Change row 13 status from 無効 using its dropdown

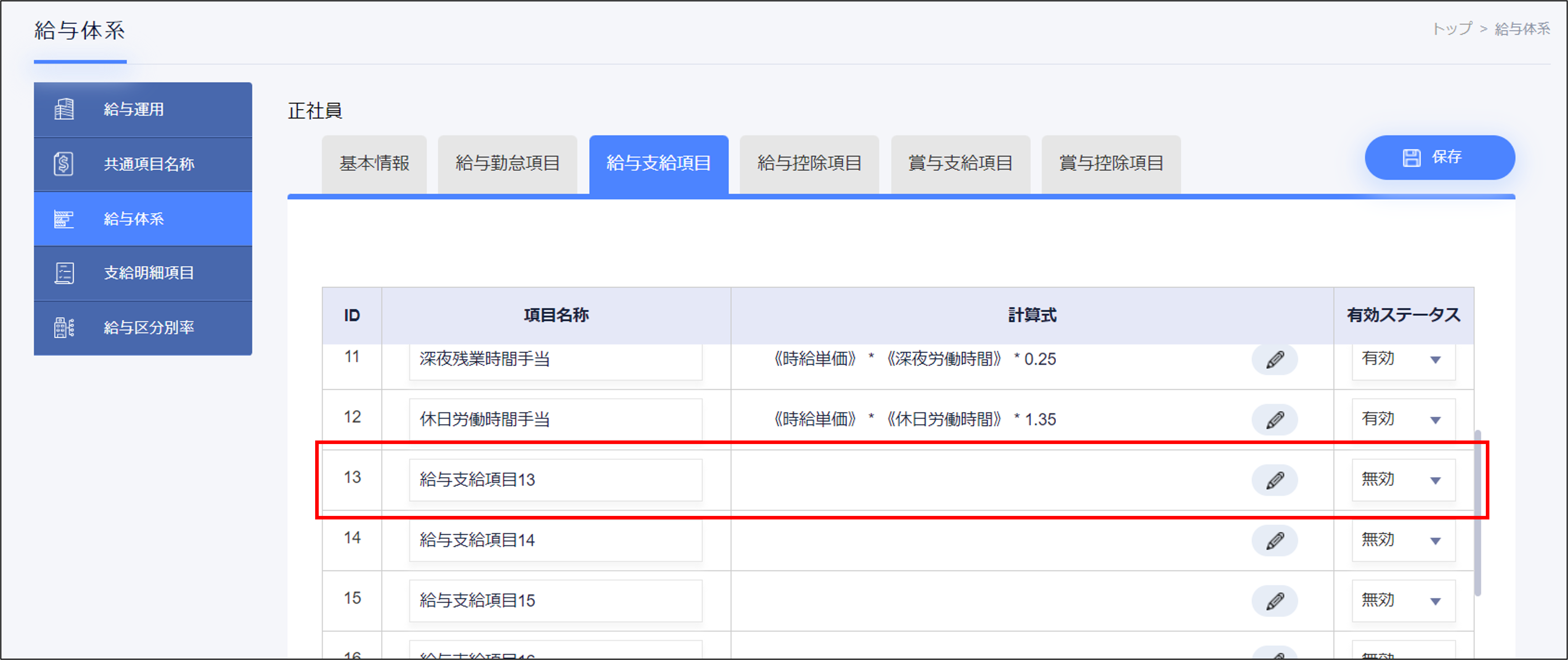[x=1403, y=479]
